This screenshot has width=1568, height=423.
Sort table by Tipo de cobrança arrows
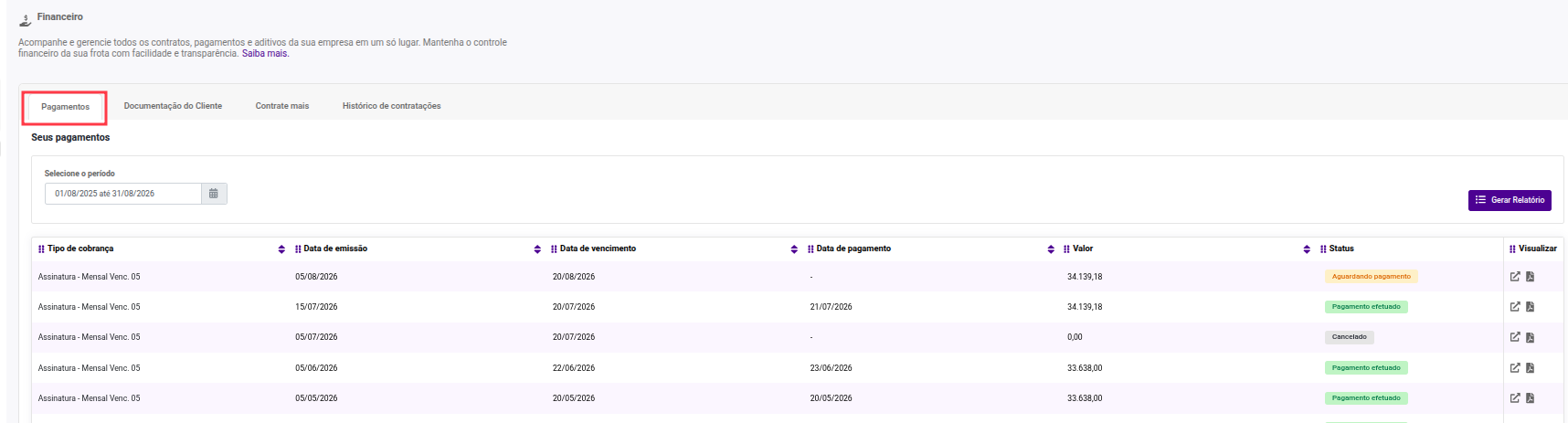[x=281, y=249]
